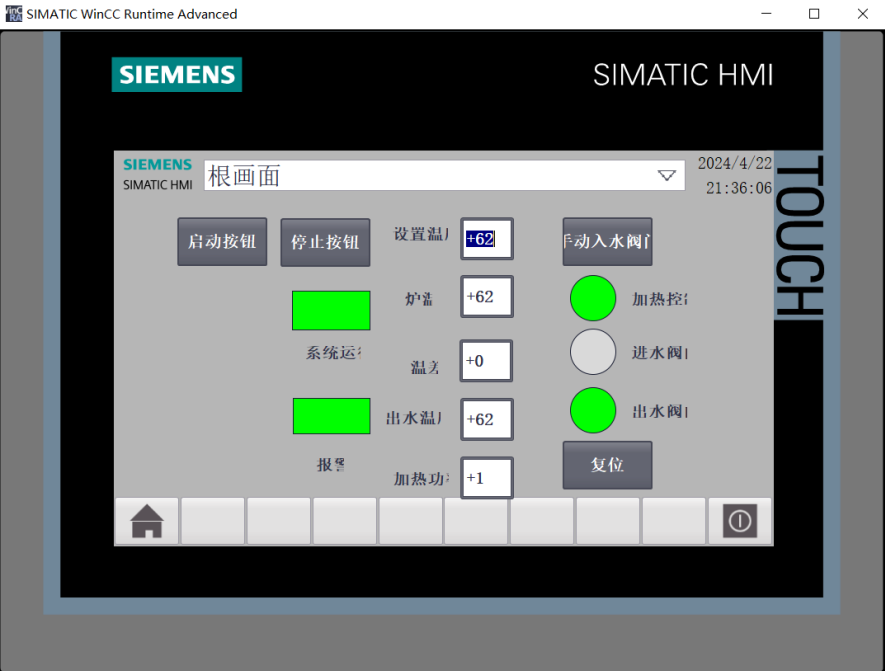Click the green 加热控制 indicator lamp
The width and height of the screenshot is (885, 671).
tap(593, 299)
